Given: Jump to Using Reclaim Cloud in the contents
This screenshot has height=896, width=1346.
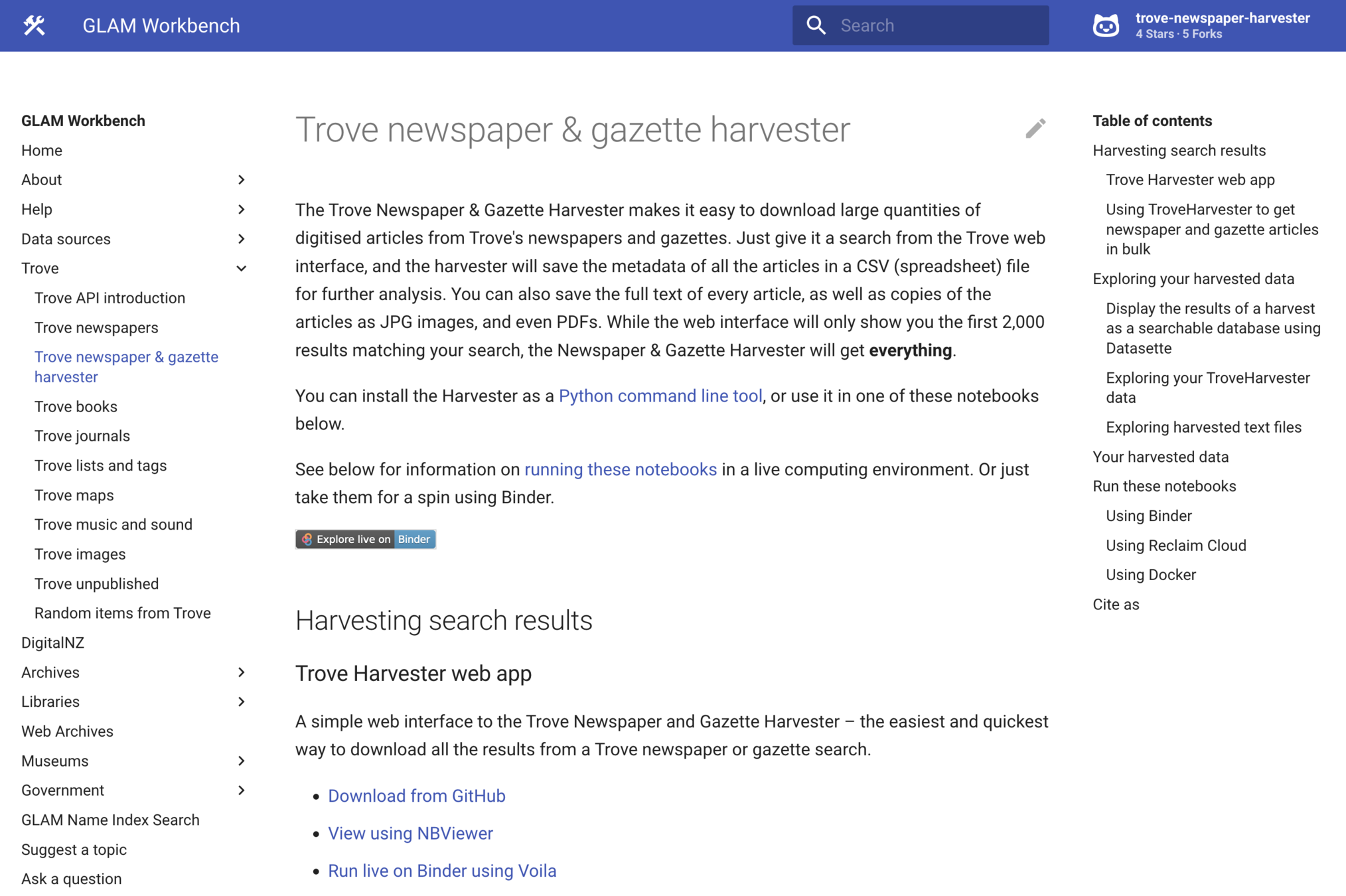Looking at the screenshot, I should coord(1175,546).
